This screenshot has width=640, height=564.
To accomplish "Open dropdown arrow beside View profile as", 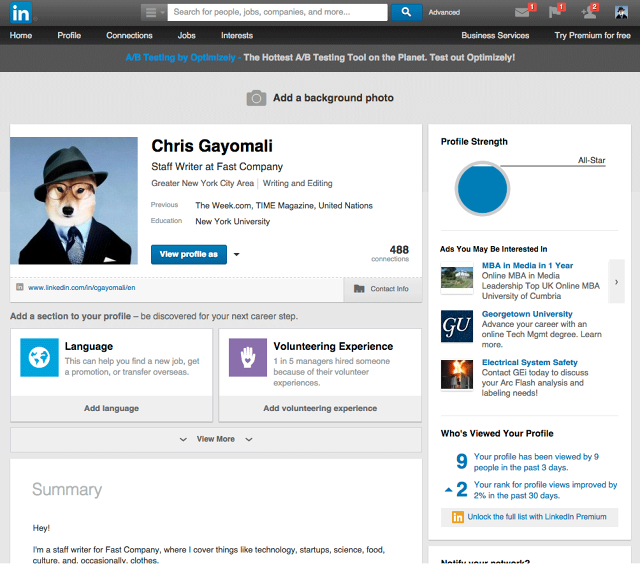I will pyautogui.click(x=236, y=255).
